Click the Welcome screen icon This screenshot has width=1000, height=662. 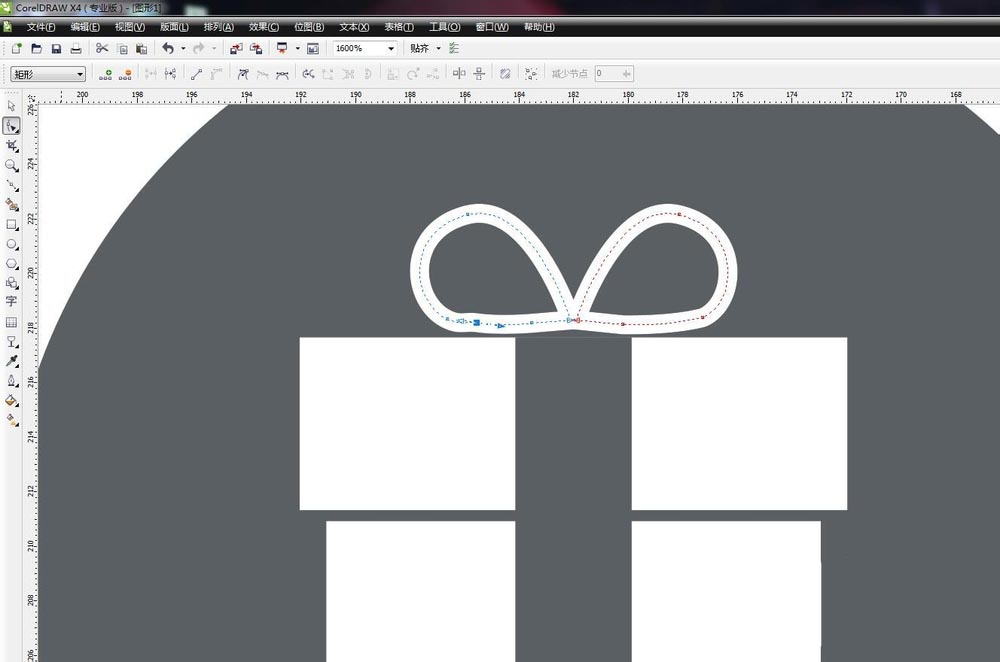tap(312, 48)
